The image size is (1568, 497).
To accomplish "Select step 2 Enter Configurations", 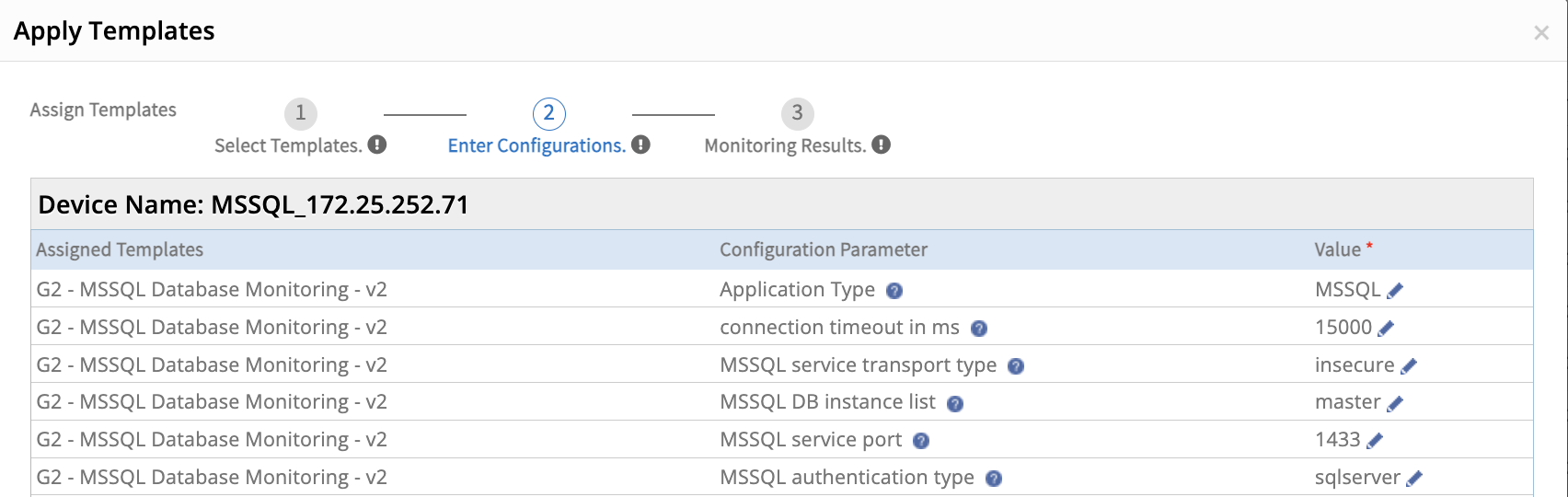I will tap(548, 113).
